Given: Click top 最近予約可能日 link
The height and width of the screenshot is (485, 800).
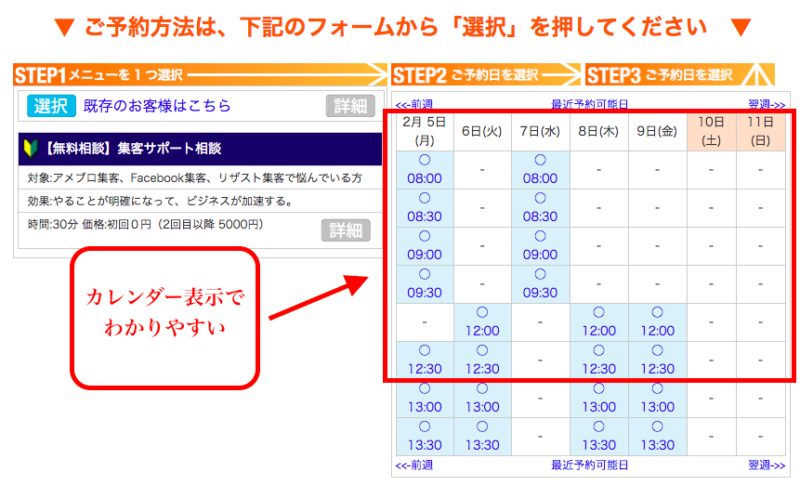Looking at the screenshot, I should click(589, 104).
